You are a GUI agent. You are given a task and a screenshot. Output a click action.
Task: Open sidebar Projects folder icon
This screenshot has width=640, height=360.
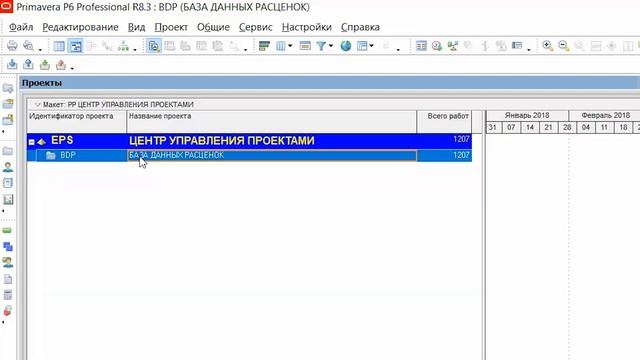pos(8,151)
